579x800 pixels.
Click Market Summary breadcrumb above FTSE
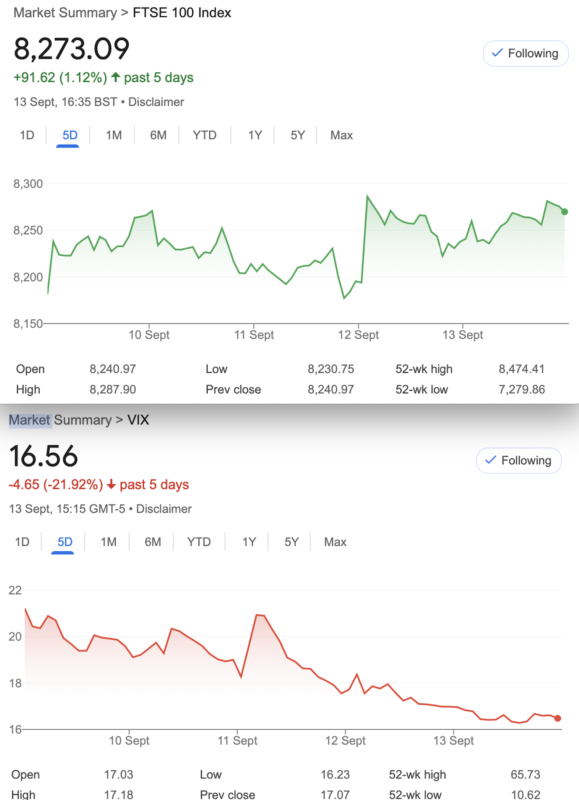click(x=65, y=13)
